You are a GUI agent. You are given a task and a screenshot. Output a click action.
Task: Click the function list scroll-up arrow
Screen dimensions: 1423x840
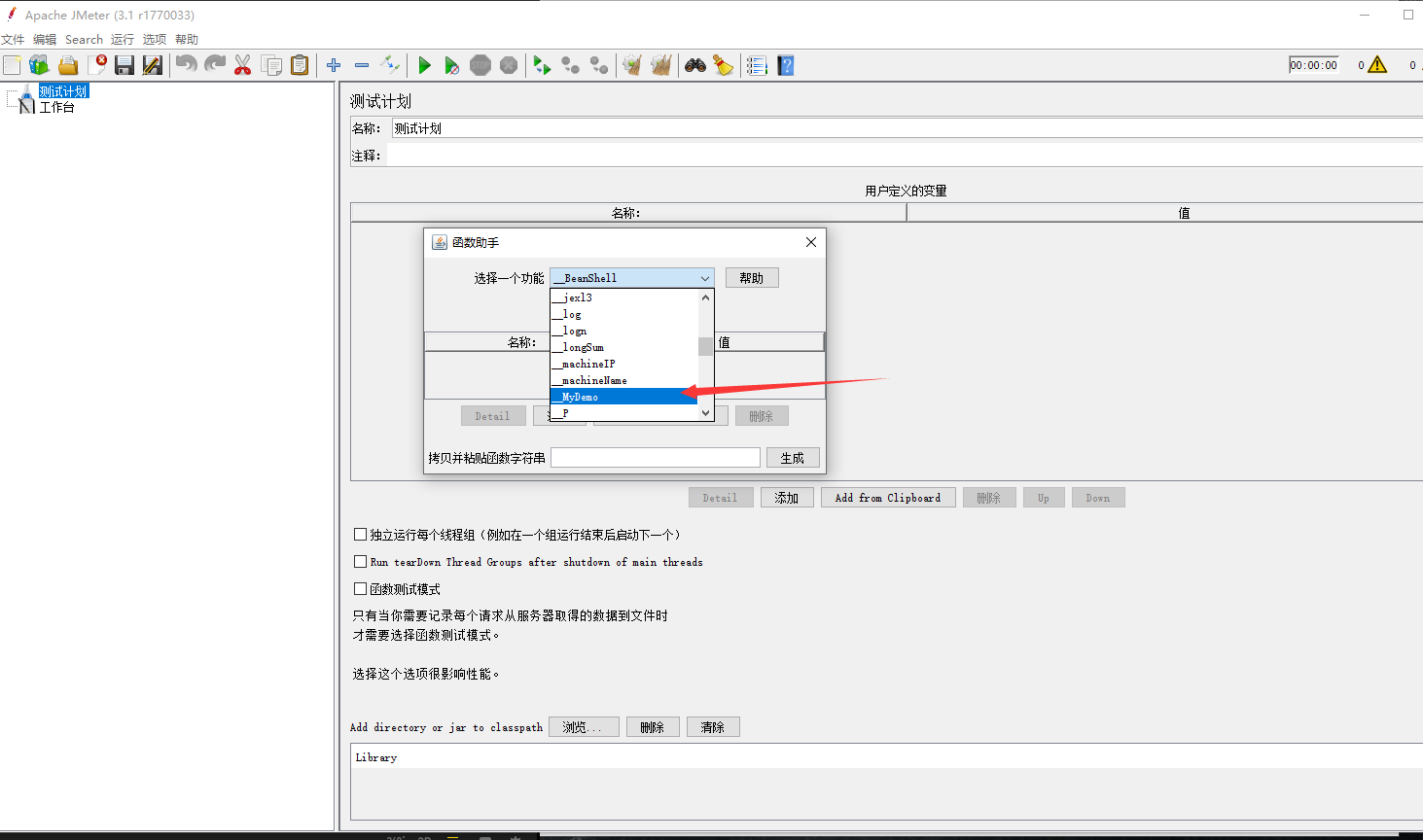[x=705, y=297]
